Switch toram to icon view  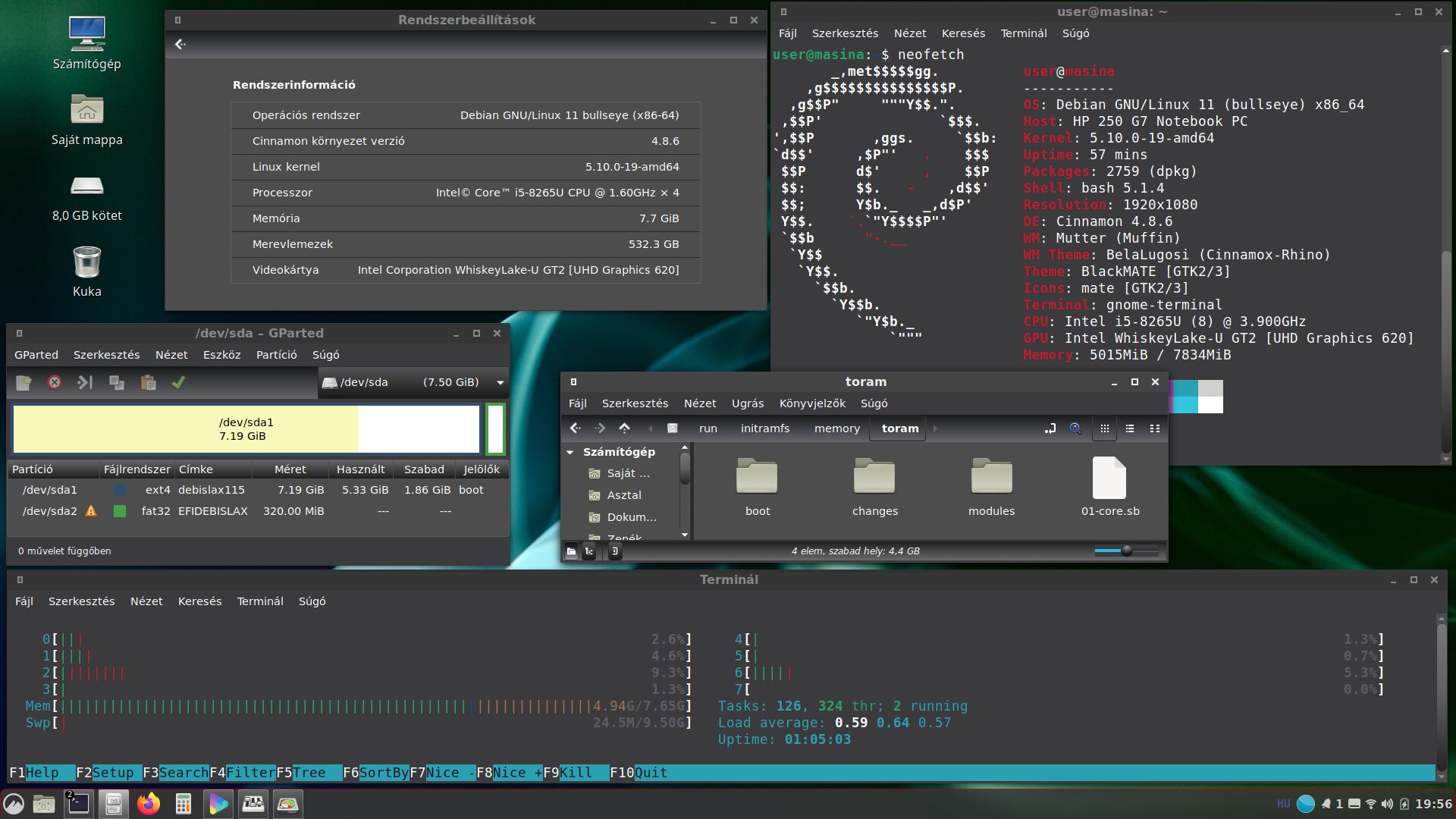point(1104,428)
